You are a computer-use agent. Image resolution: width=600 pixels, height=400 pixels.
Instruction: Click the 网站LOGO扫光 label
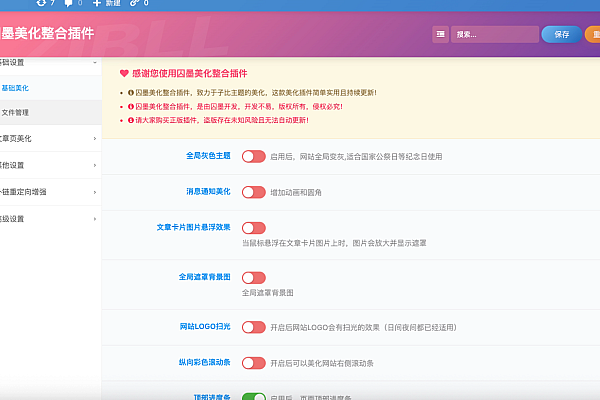click(205, 327)
